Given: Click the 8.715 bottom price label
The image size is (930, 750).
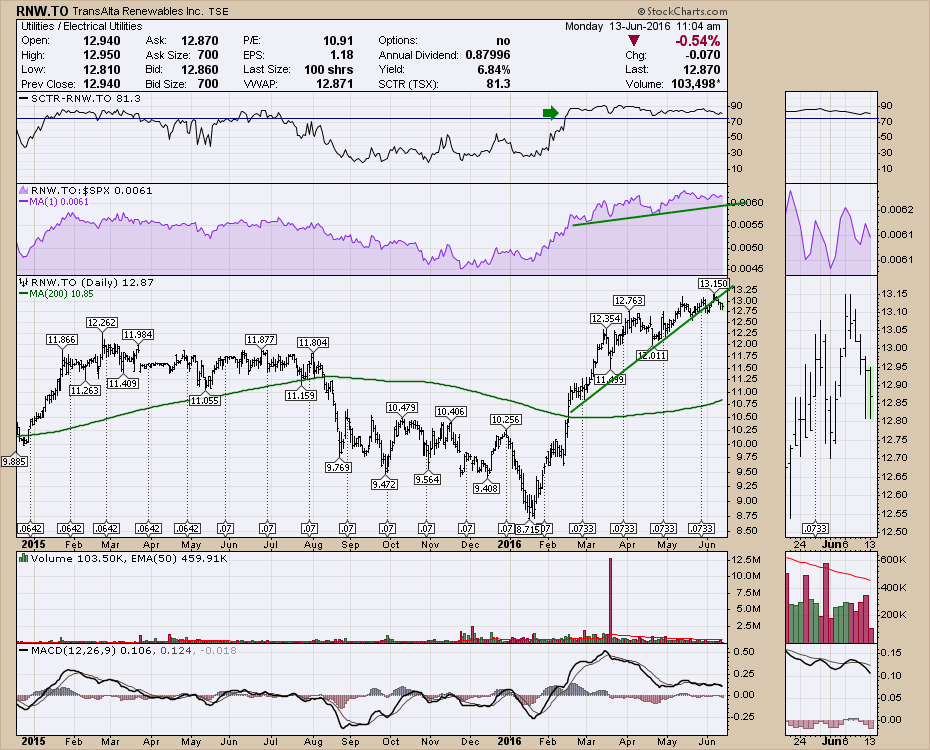Looking at the screenshot, I should click(528, 528).
